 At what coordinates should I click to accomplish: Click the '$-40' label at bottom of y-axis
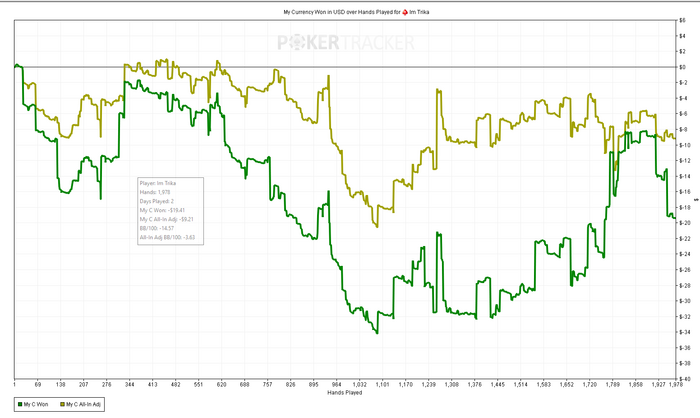point(684,379)
